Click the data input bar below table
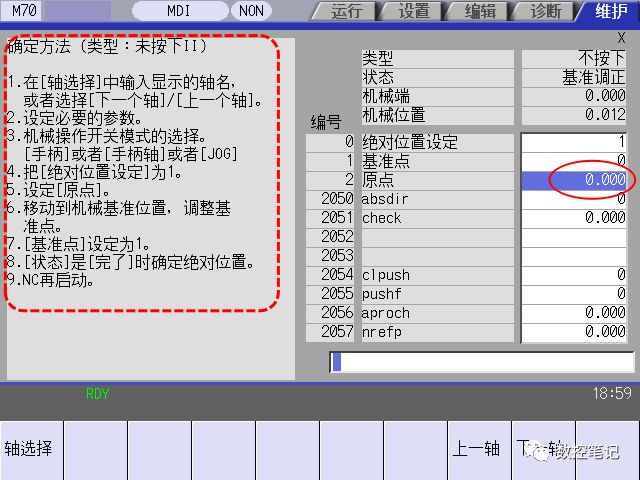 coord(480,362)
